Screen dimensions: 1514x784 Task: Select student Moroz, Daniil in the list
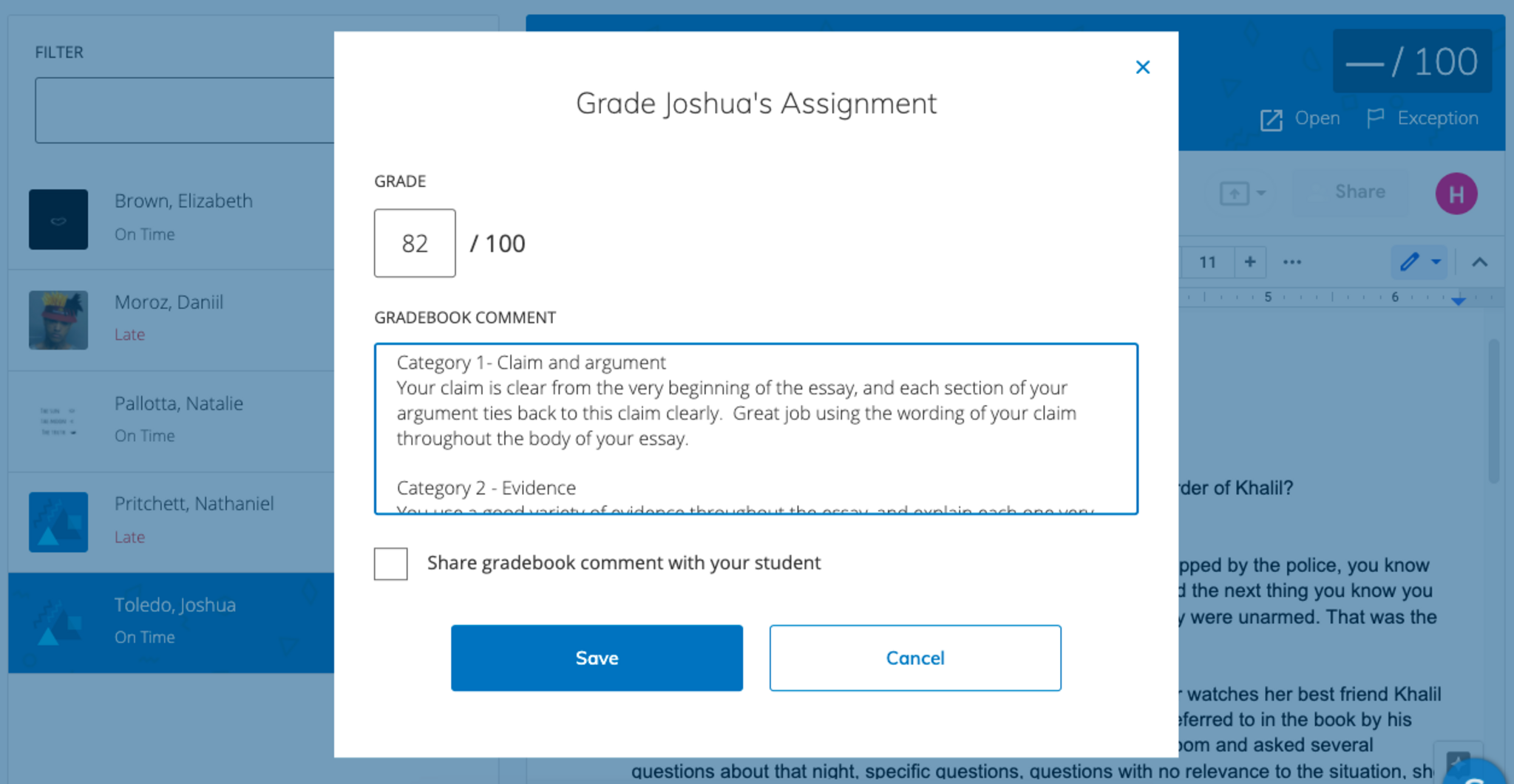click(x=169, y=318)
